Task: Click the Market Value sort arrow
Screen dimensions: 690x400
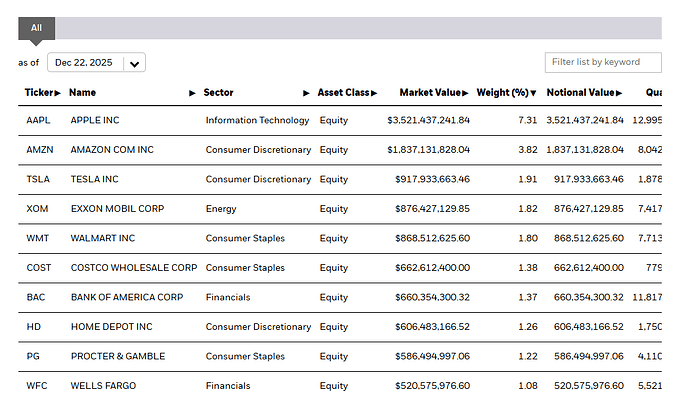Action: click(467, 93)
